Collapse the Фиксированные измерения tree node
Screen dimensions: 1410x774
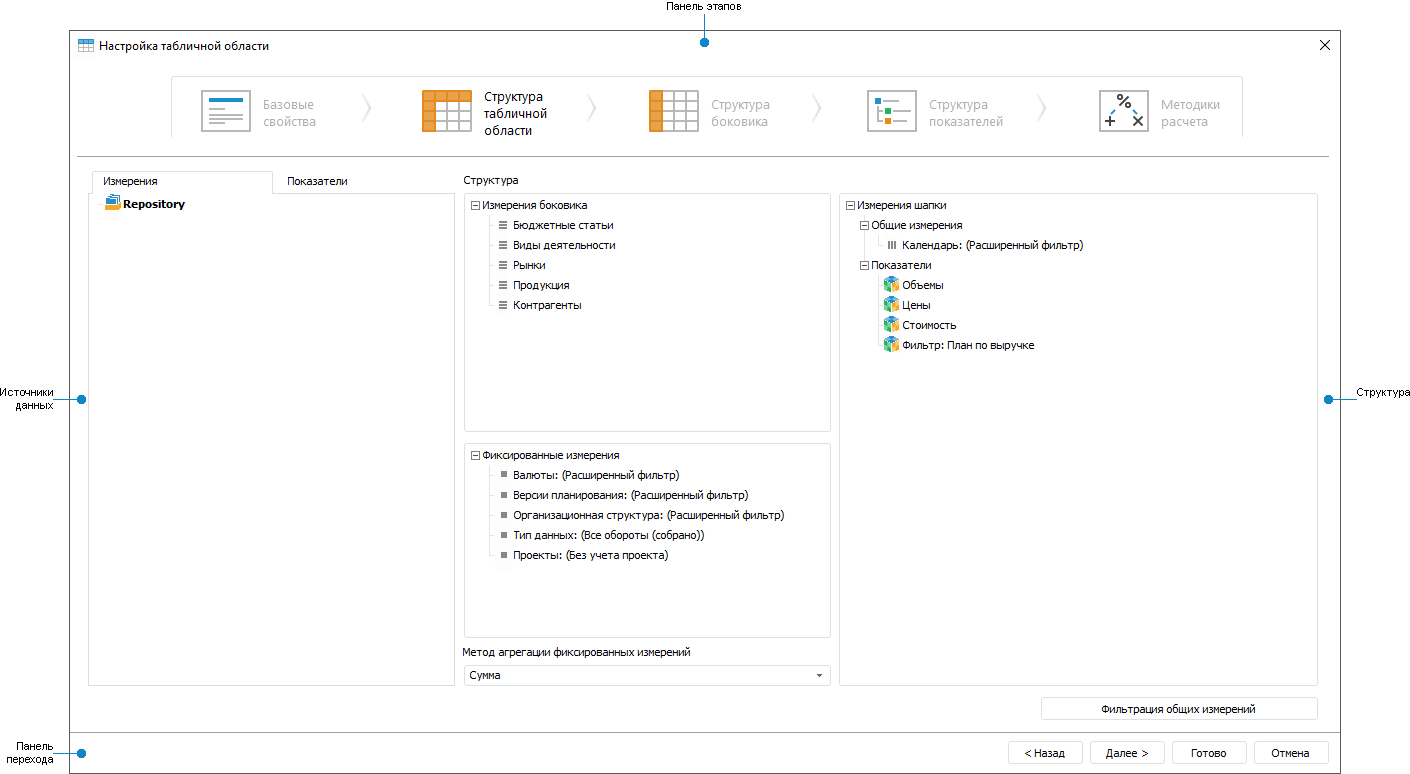(475, 455)
